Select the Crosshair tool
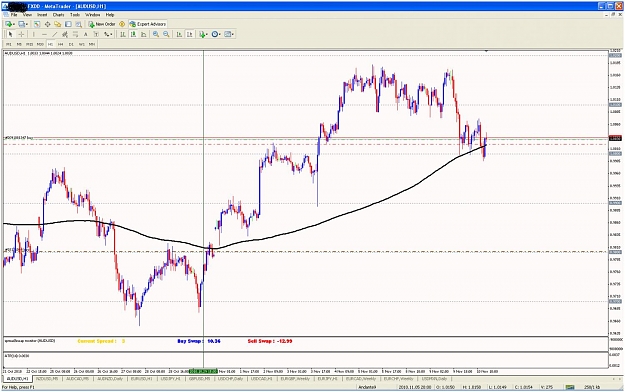 (x=21, y=34)
